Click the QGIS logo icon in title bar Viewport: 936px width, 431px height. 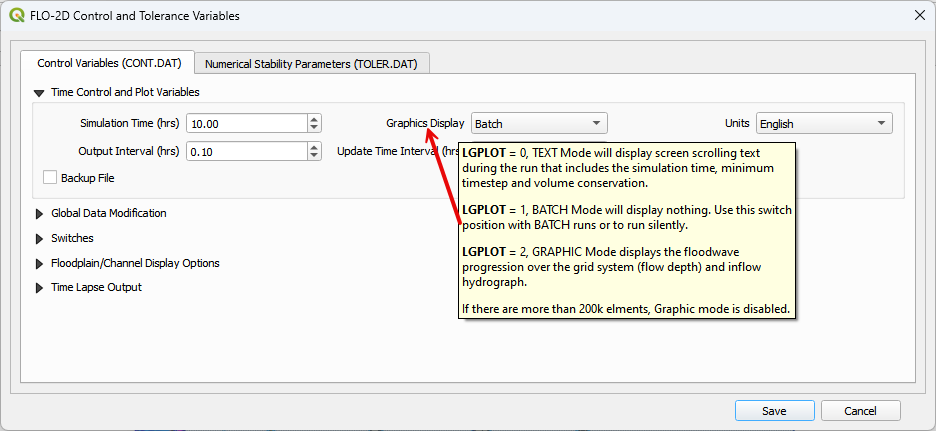tap(17, 16)
